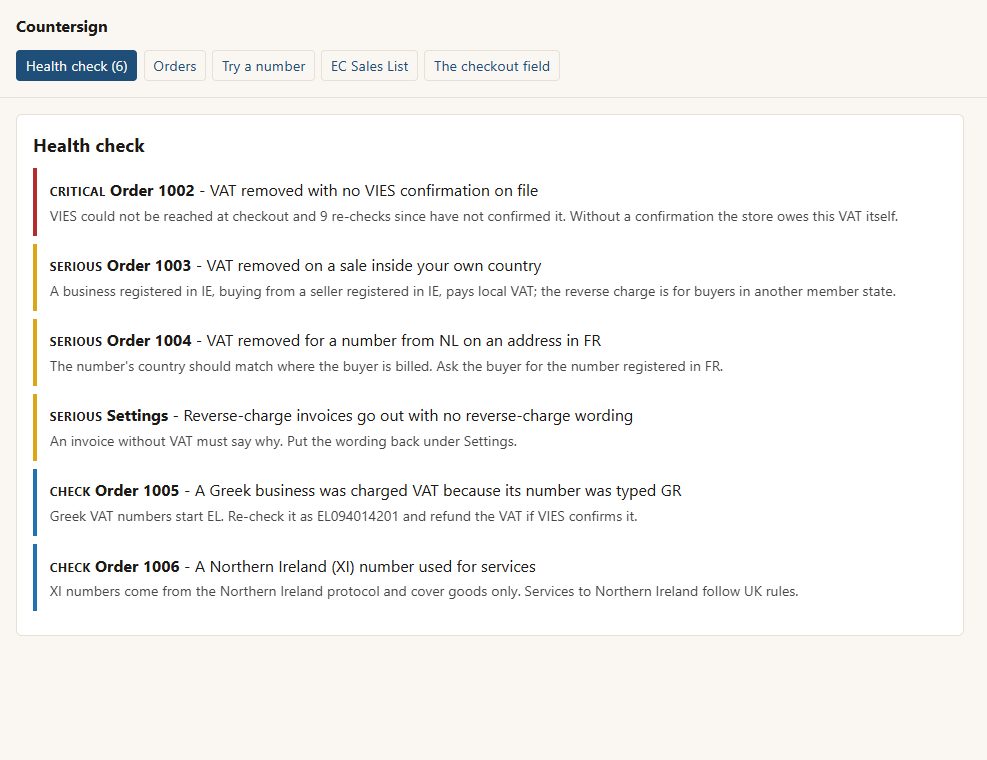Go to the EC Sales List tab

point(369,66)
